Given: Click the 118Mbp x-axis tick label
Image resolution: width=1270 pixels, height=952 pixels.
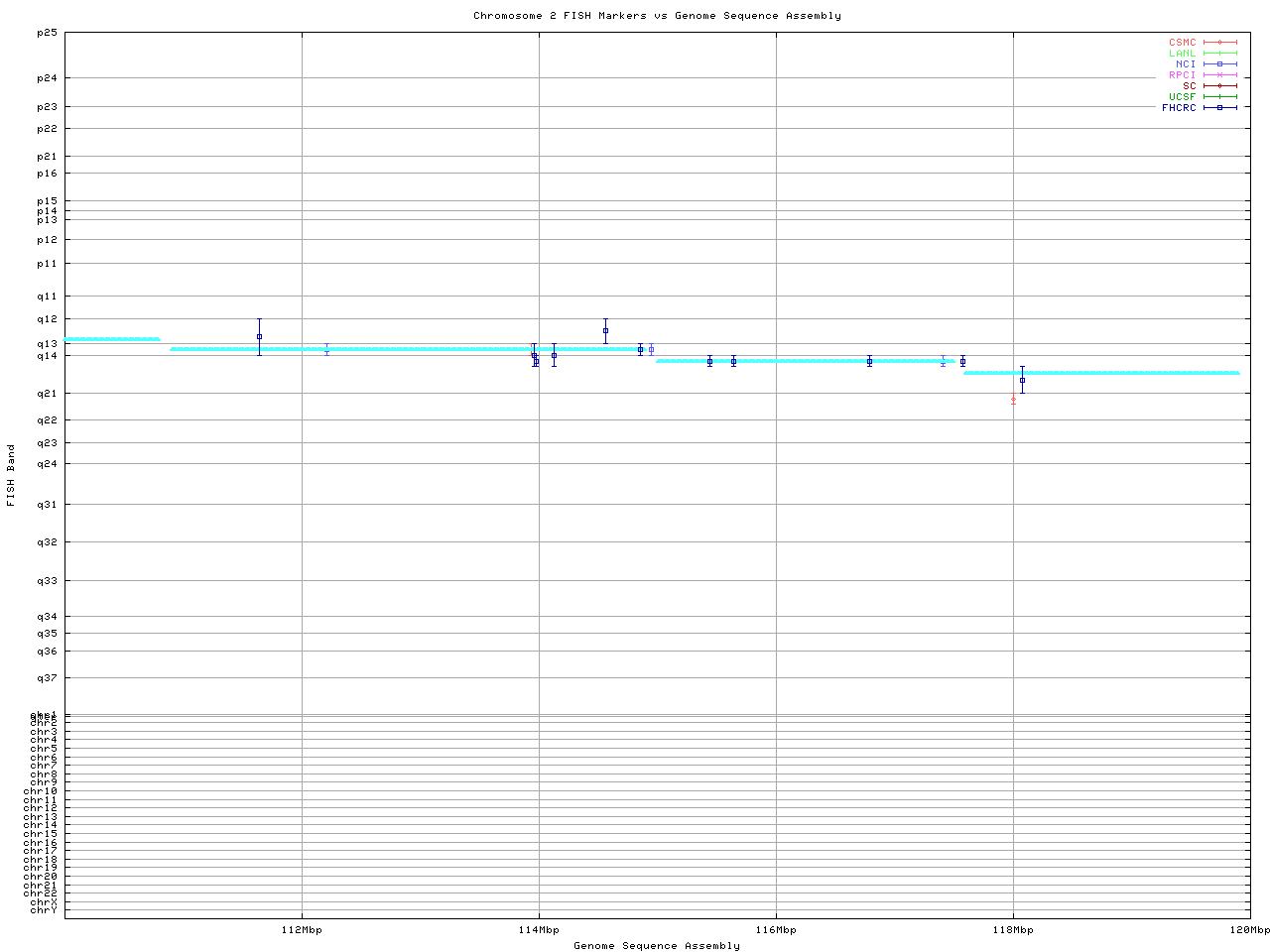Looking at the screenshot, I should 1013,930.
